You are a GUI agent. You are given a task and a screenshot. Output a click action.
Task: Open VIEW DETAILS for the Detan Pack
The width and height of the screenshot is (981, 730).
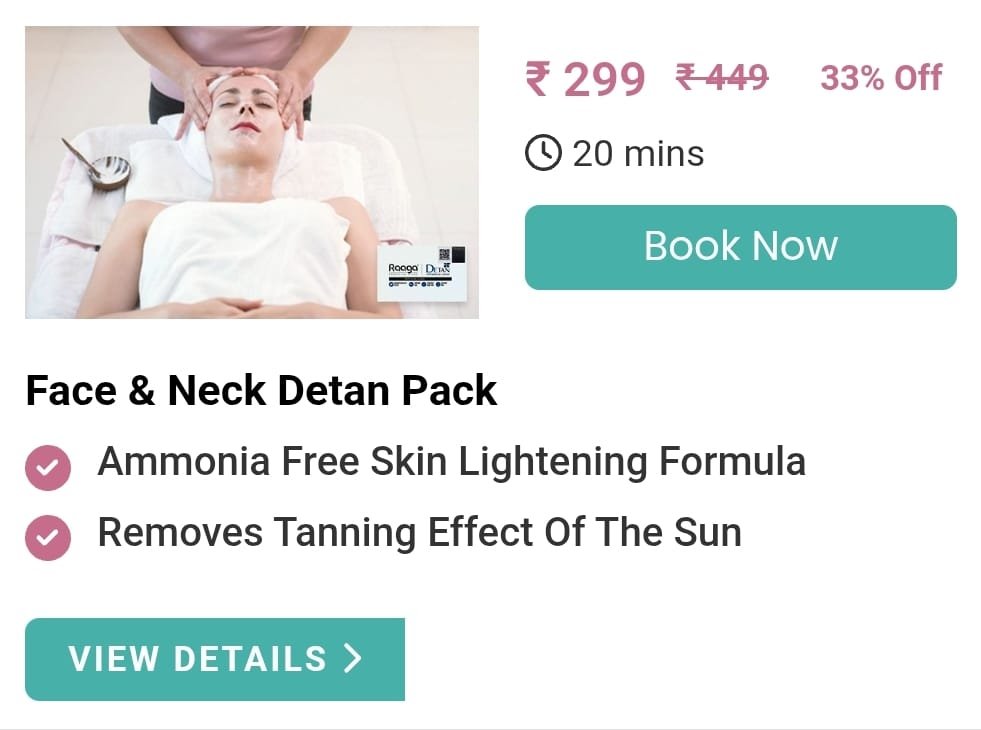click(x=215, y=659)
